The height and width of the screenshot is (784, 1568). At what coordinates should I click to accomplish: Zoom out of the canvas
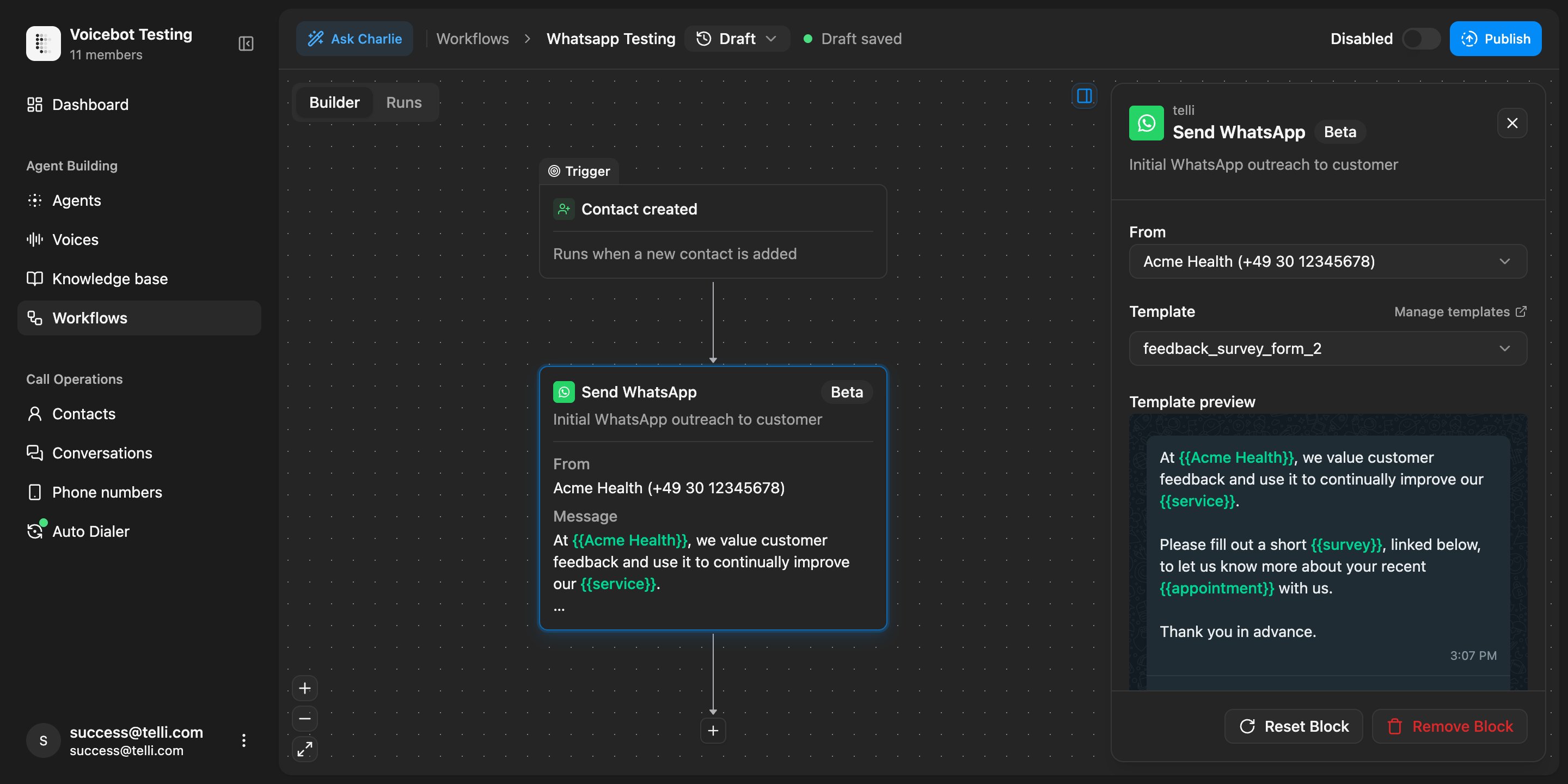coord(304,719)
